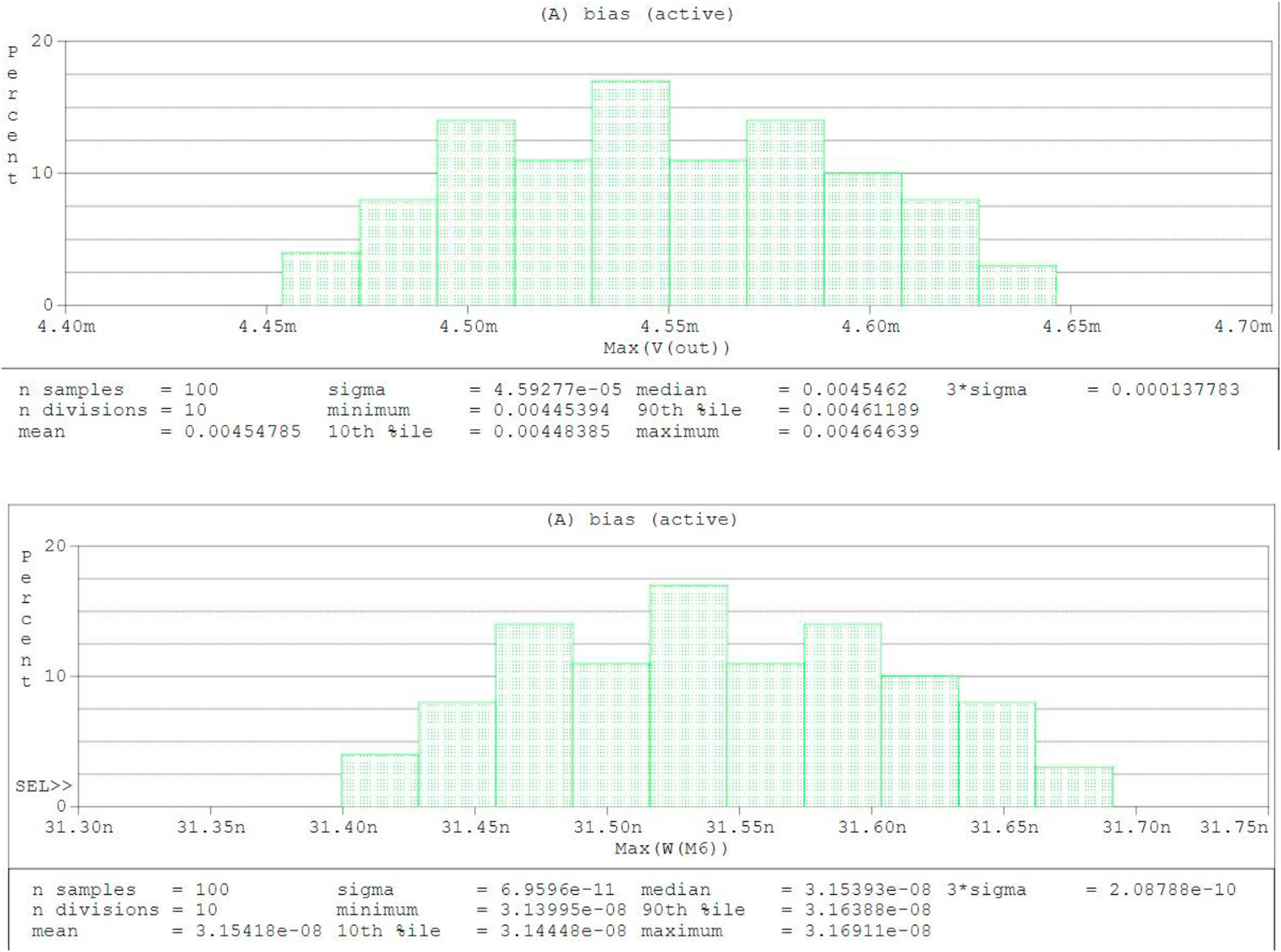Click the rightmost bar of the Max(W(M6)) histogram
The height and width of the screenshot is (952, 1281).
tap(1073, 787)
